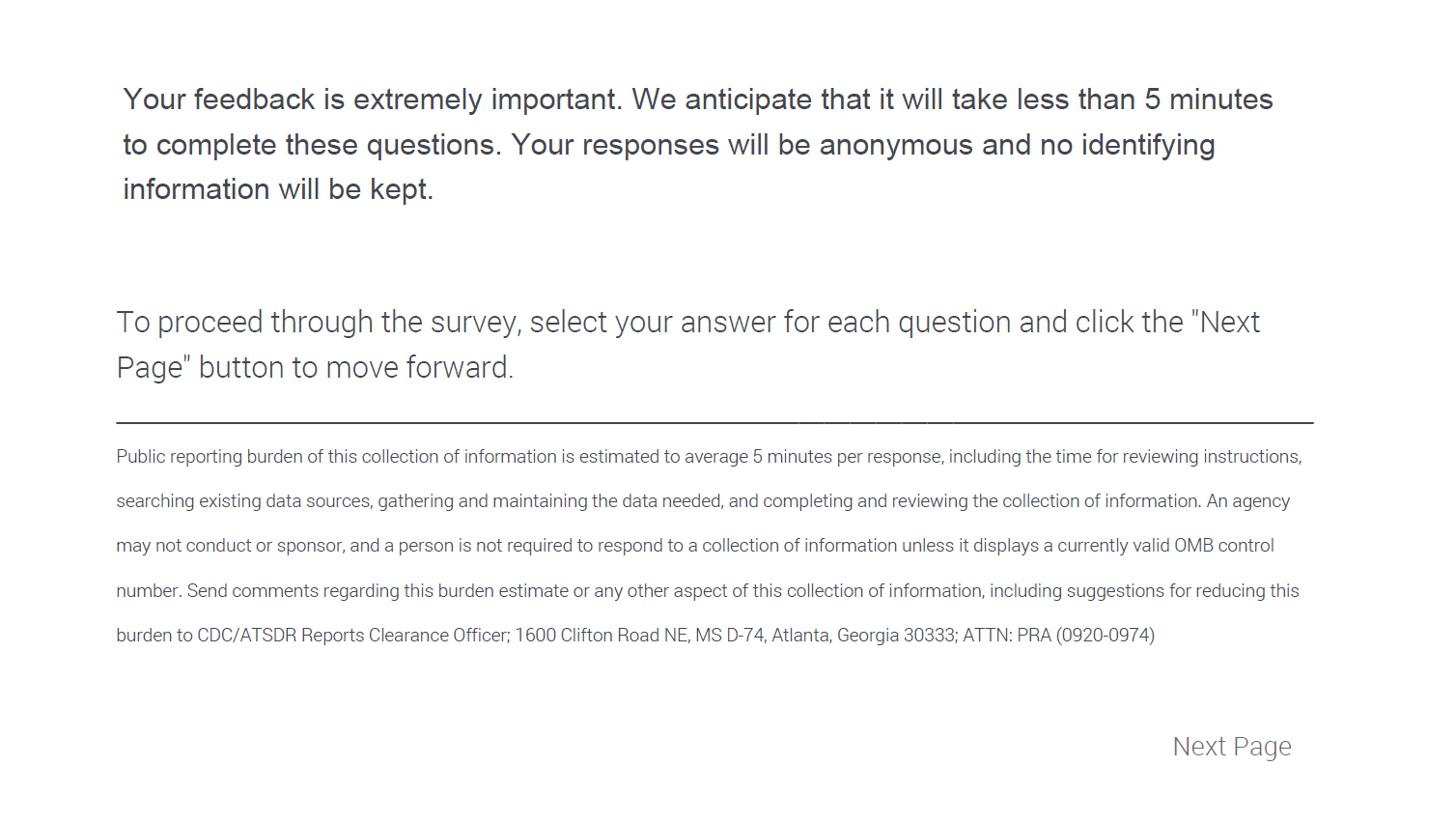Image resolution: width=1456 pixels, height=823 pixels.
Task: Click the "button to move forward." text
Action: 356,368
